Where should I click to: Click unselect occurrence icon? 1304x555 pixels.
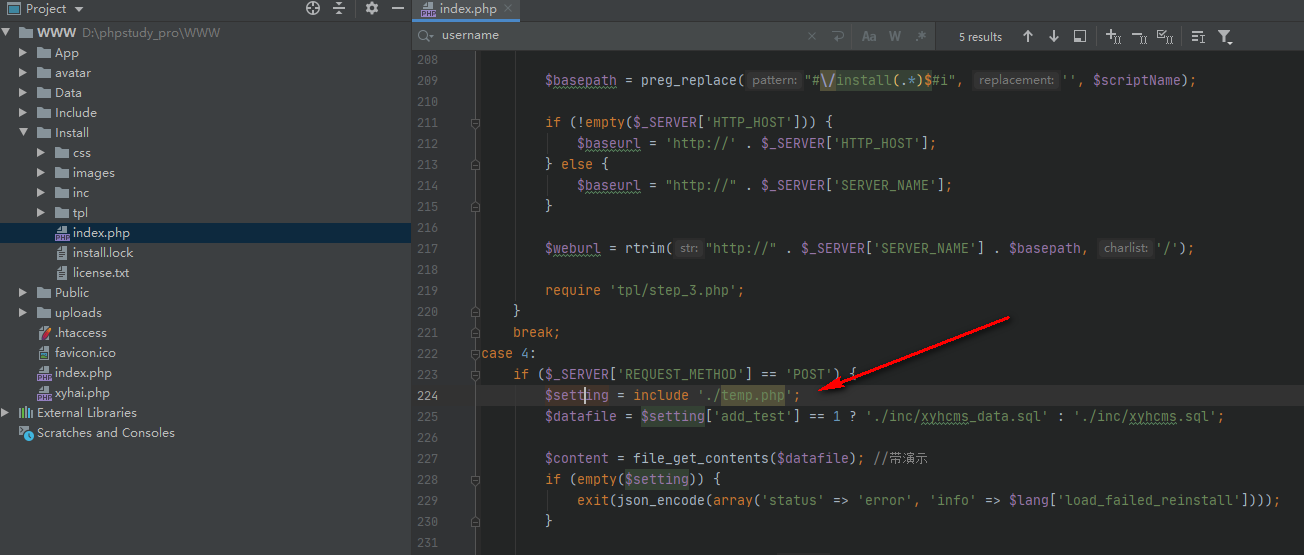[1139, 36]
